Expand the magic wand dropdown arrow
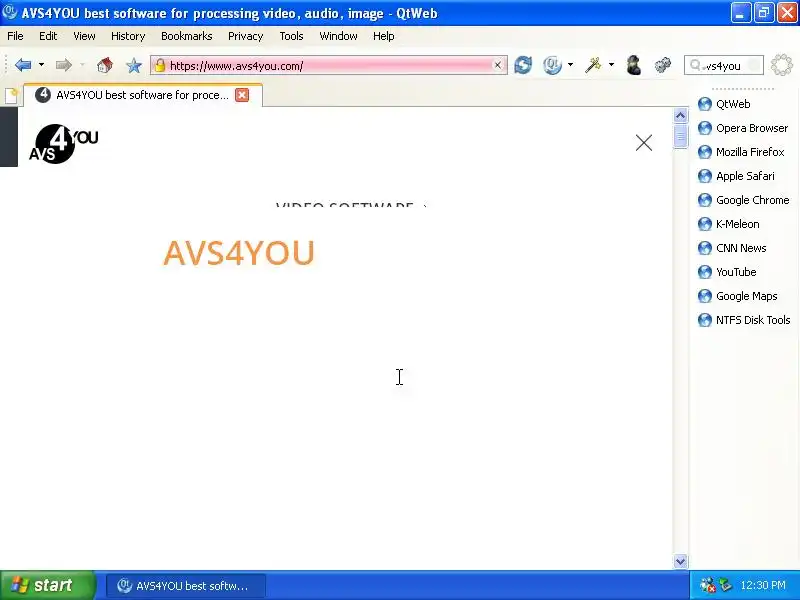The height and width of the screenshot is (600, 800). coord(611,65)
